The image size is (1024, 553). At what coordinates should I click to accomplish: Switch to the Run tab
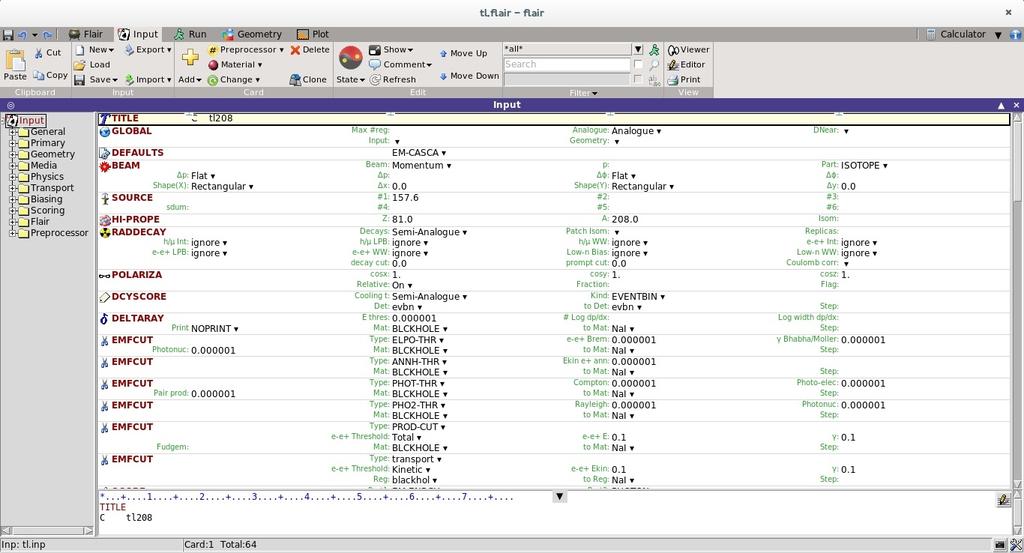tap(190, 34)
